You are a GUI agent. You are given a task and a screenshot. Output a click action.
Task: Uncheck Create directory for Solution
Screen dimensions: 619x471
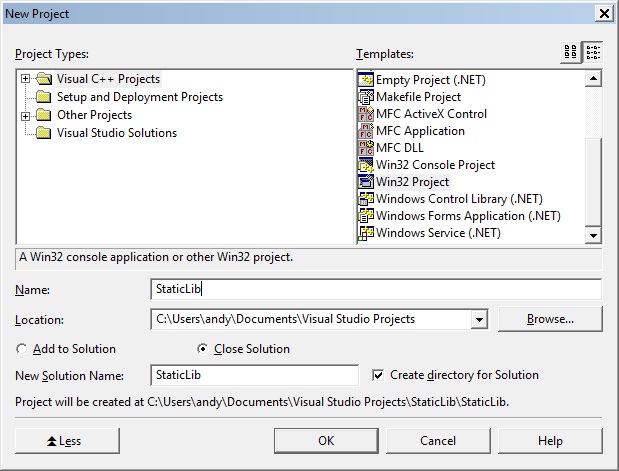[378, 375]
